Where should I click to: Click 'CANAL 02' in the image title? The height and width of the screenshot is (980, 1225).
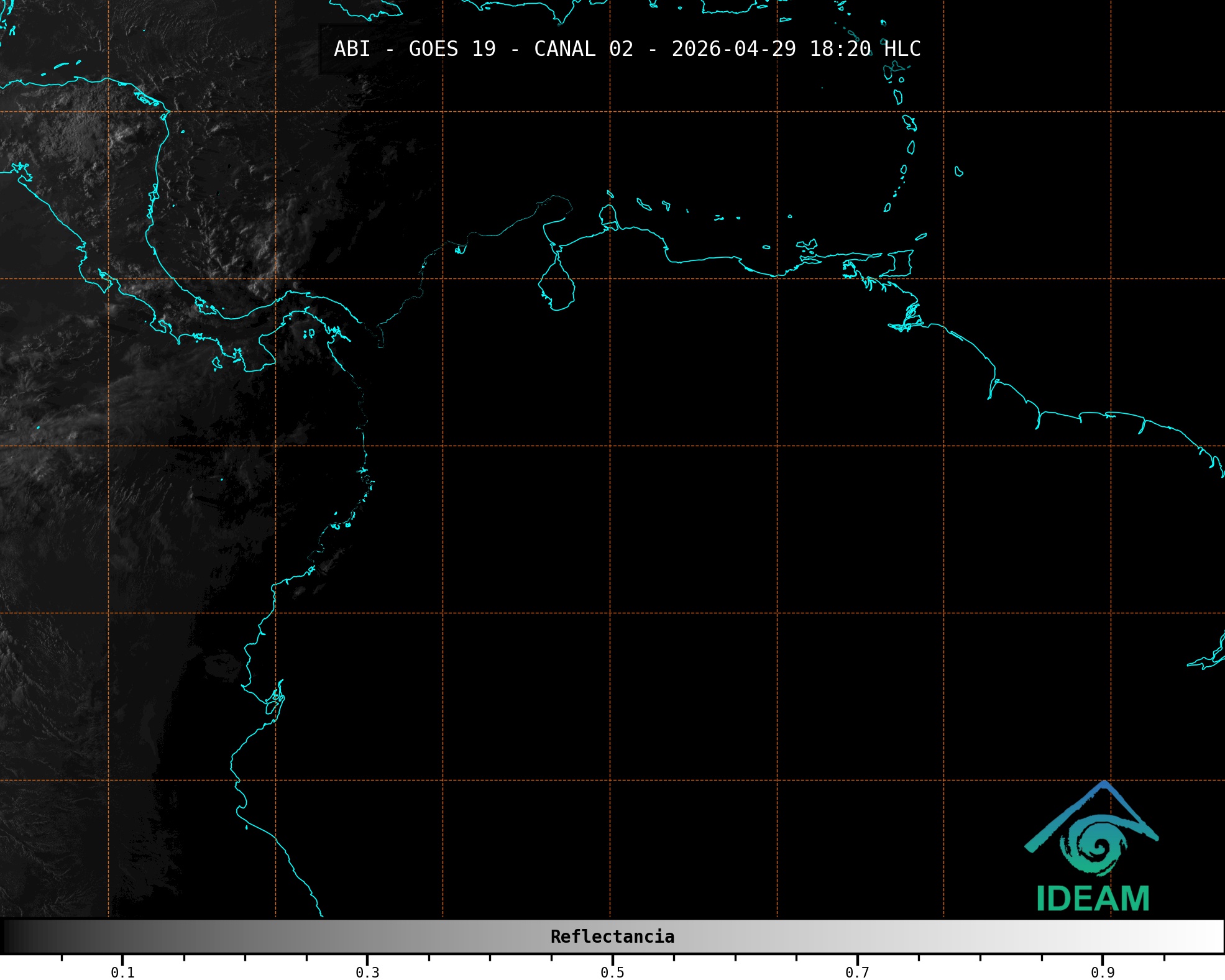pos(584,49)
